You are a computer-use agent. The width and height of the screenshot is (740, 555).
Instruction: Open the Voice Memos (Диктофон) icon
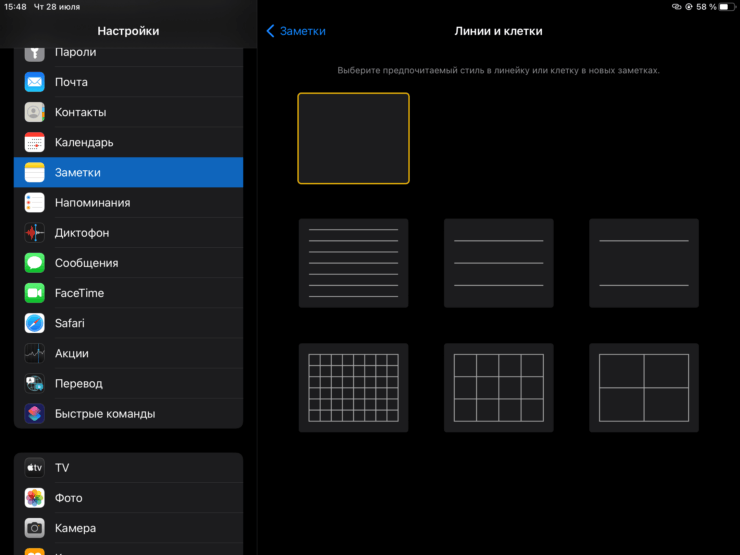coord(35,233)
